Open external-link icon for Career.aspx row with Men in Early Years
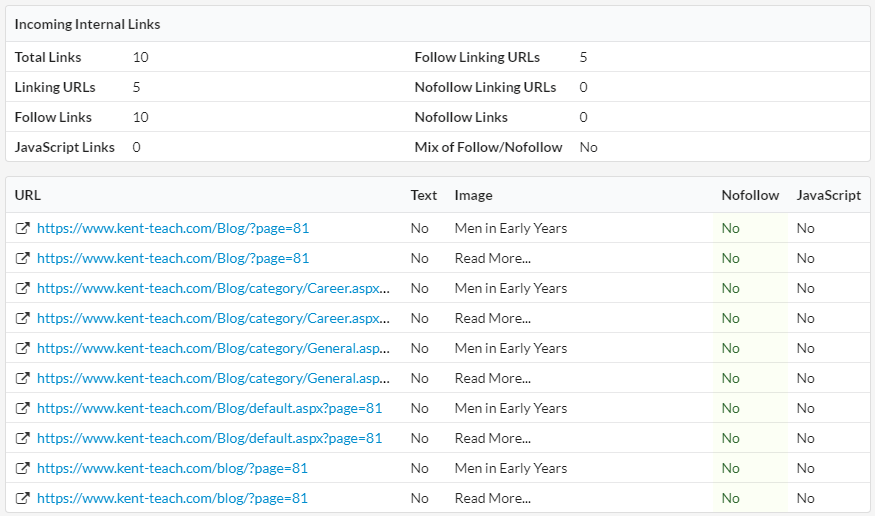Viewport: 875px width, 516px height. coord(22,288)
